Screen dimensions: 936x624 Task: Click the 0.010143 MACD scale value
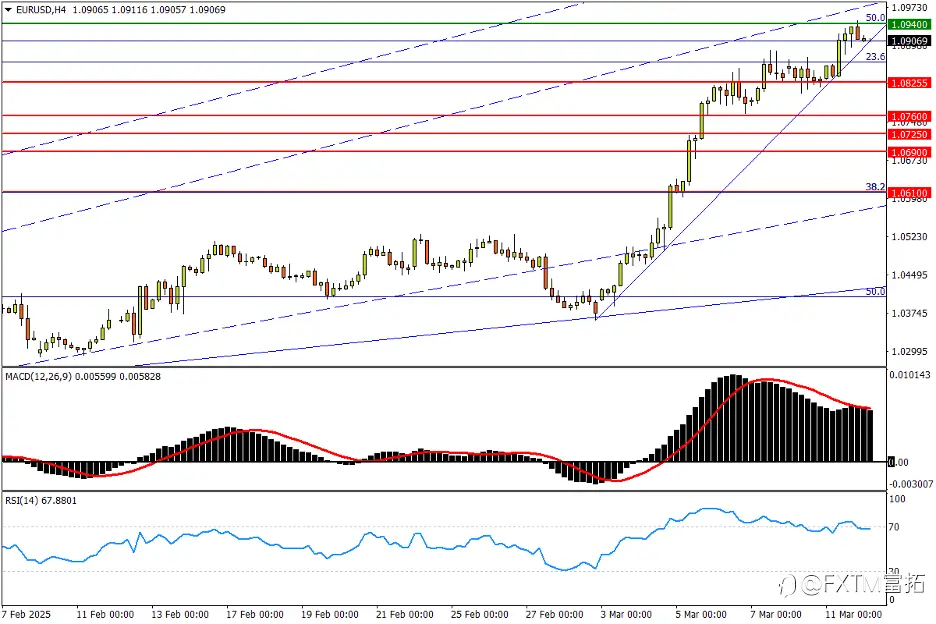910,374
